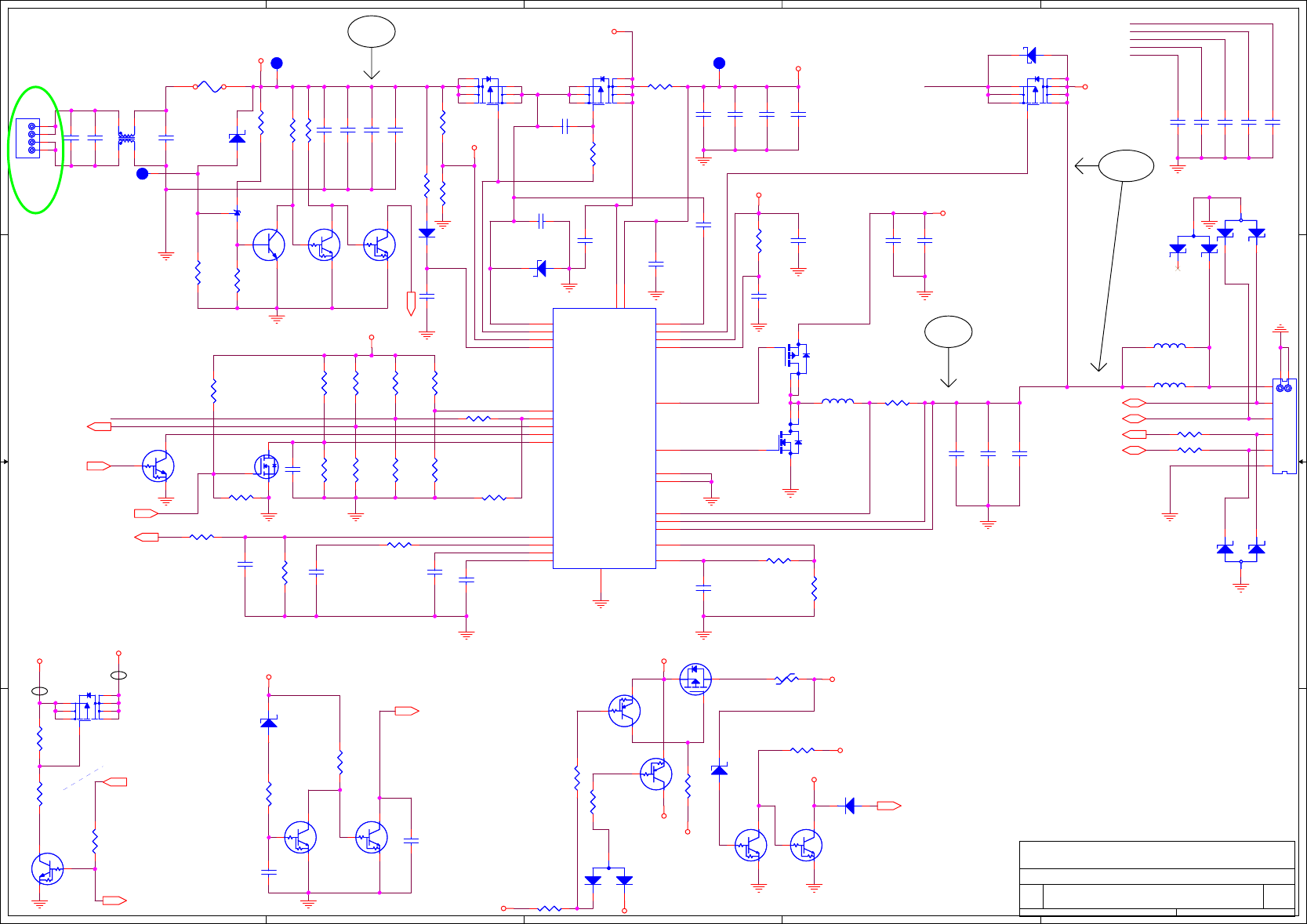Select the upper transistor of bottom-center PNP pair
The height and width of the screenshot is (924, 1307).
[x=625, y=711]
